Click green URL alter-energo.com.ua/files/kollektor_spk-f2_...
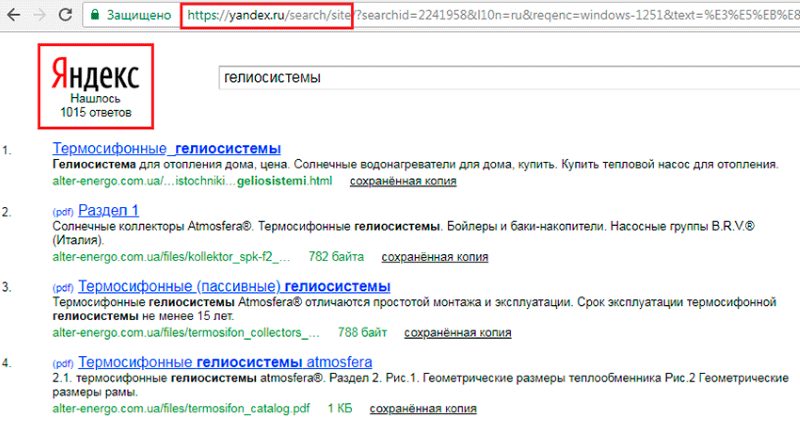 coord(171,257)
